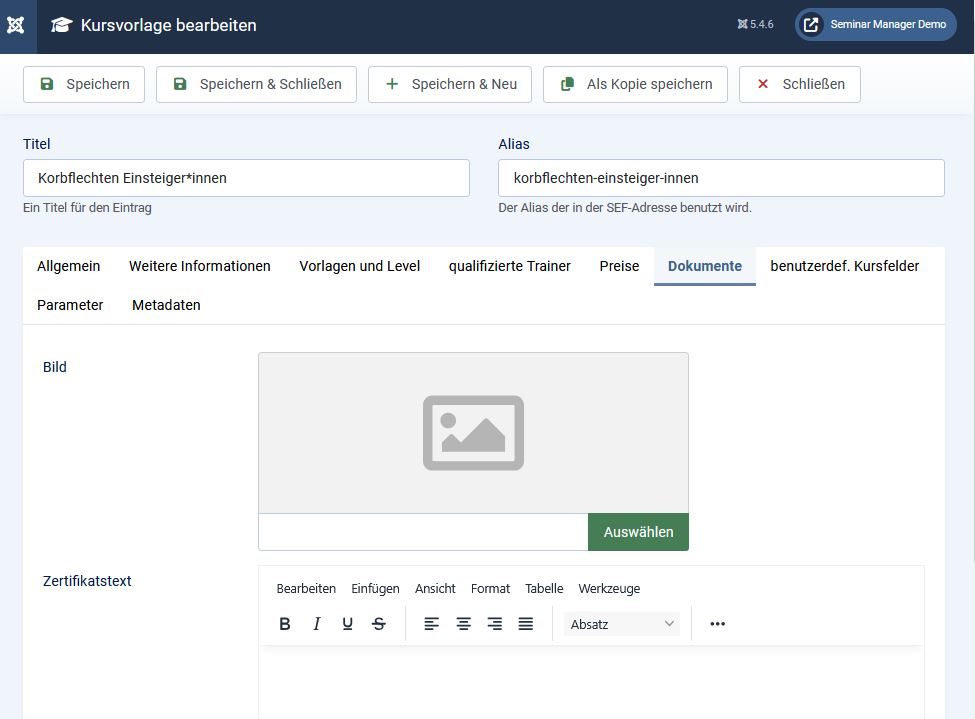The image size is (975, 719).
Task: Show more editor toolbar options
Action: click(x=718, y=624)
